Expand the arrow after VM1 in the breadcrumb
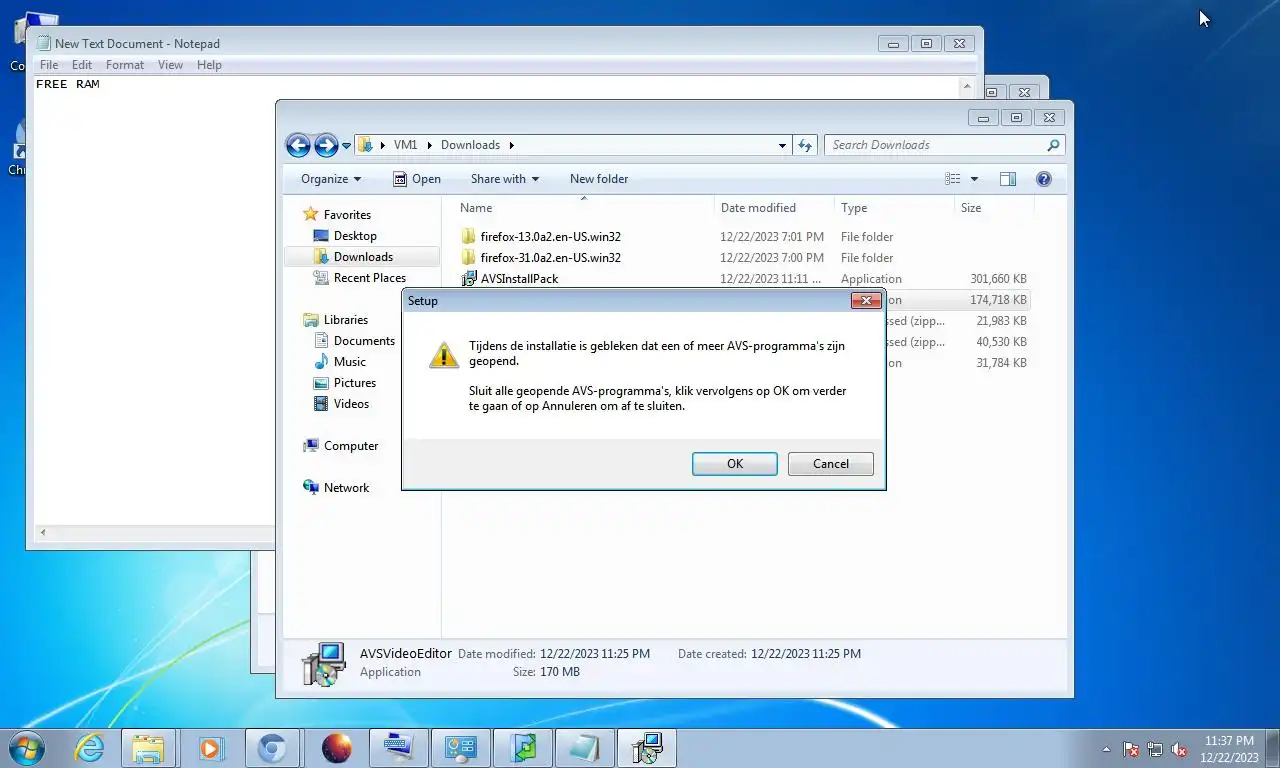 point(429,145)
